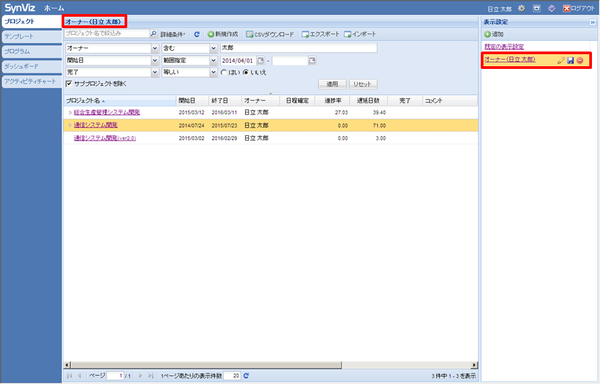Click the refresh icon in the project toolbar
The image size is (600, 384).
[197, 34]
